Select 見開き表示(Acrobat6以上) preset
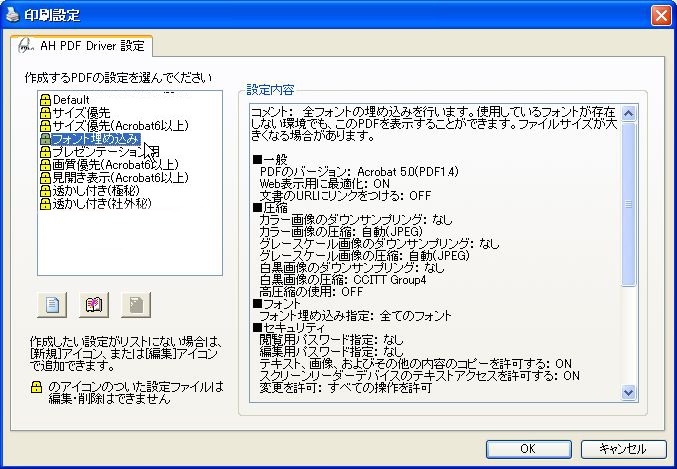Viewport: 677px width, 469px height. [120, 177]
